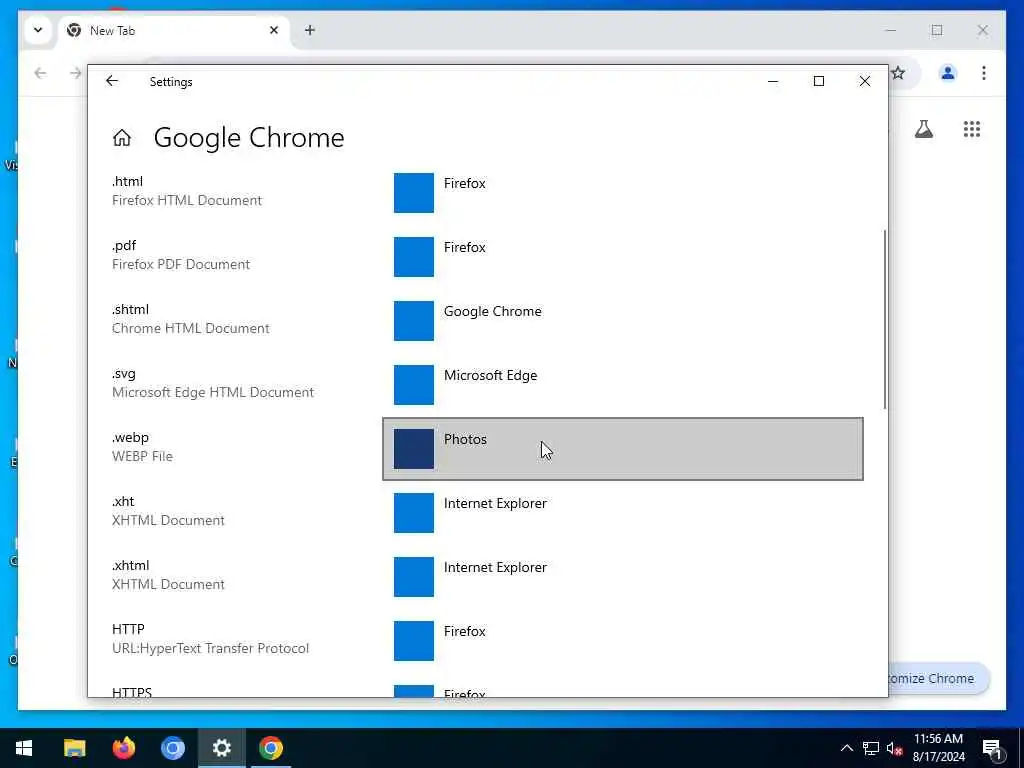The height and width of the screenshot is (768, 1024).
Task: Go back using the Settings back arrow
Action: pyautogui.click(x=112, y=81)
